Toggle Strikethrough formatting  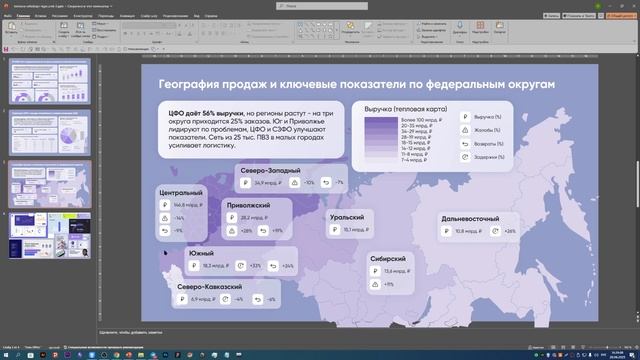(151, 34)
